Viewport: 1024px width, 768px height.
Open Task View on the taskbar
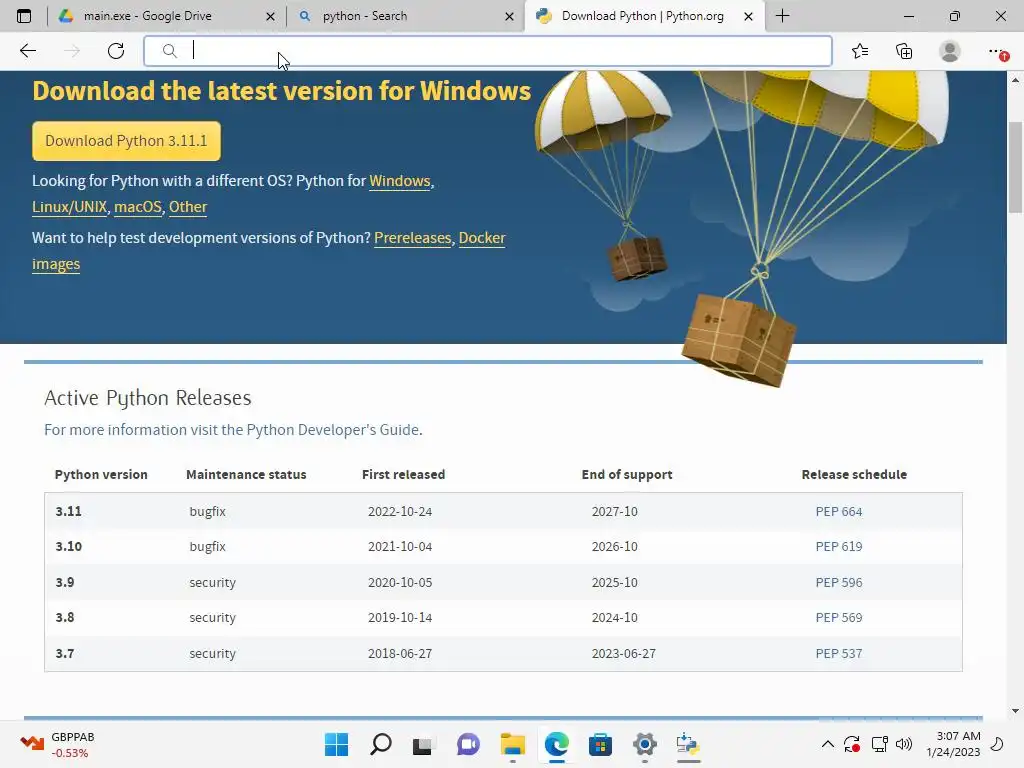click(x=423, y=744)
